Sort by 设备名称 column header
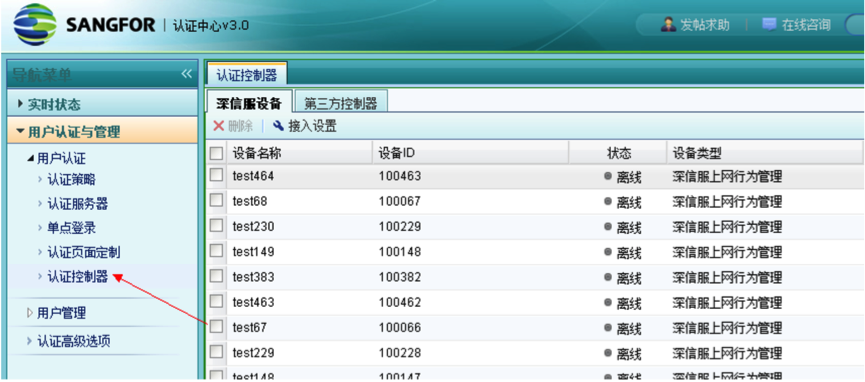This screenshot has width=865, height=382. [300, 153]
